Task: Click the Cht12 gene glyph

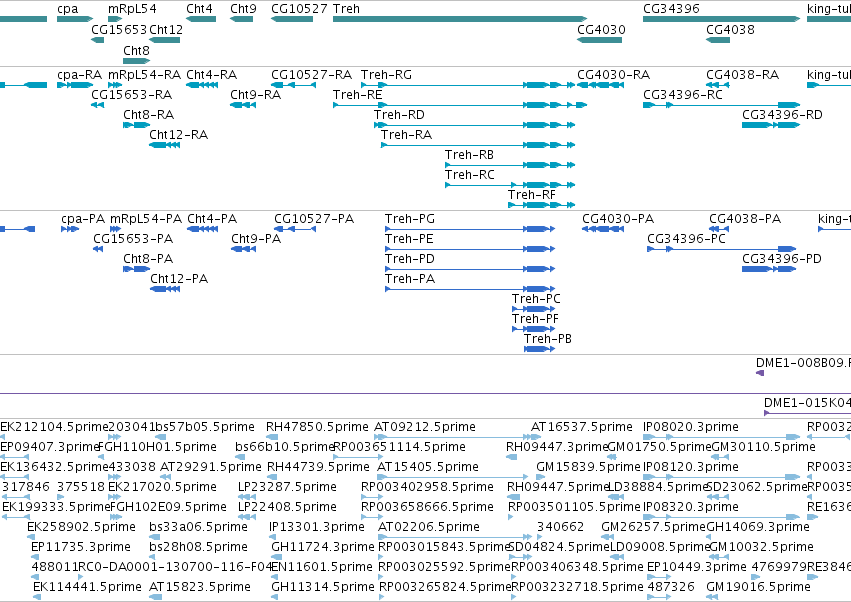Action: coord(164,40)
